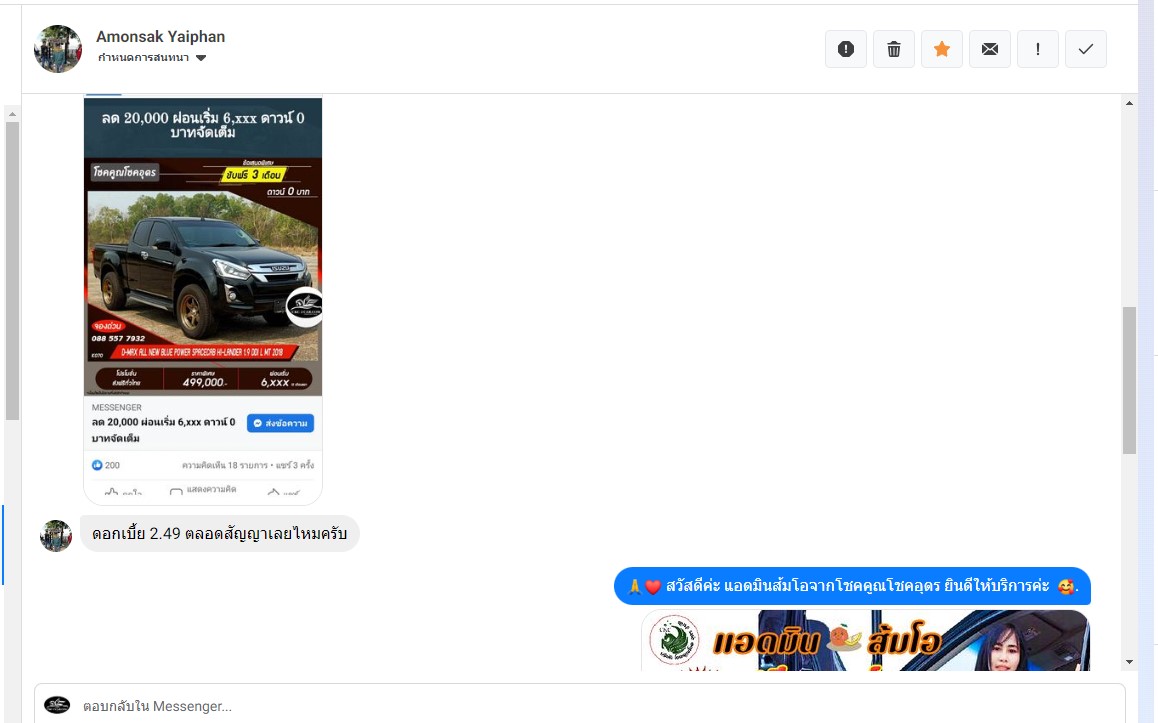The height and width of the screenshot is (723, 1158).
Task: Open the admin Som-O banner image
Action: tap(866, 640)
